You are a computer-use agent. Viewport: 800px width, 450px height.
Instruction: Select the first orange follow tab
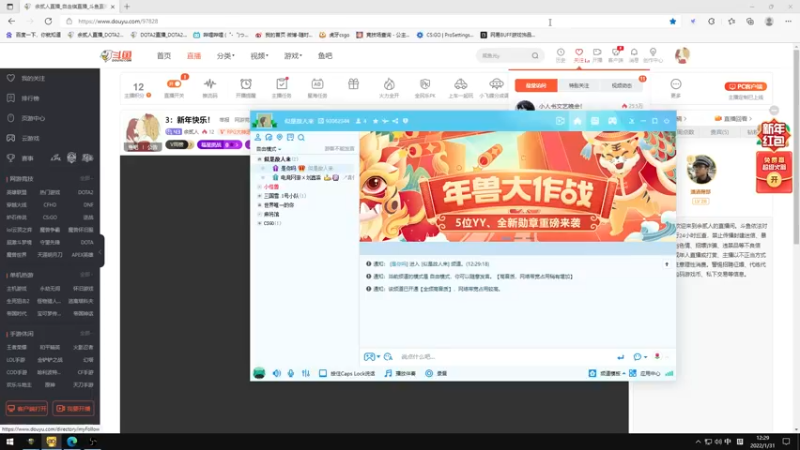point(536,85)
